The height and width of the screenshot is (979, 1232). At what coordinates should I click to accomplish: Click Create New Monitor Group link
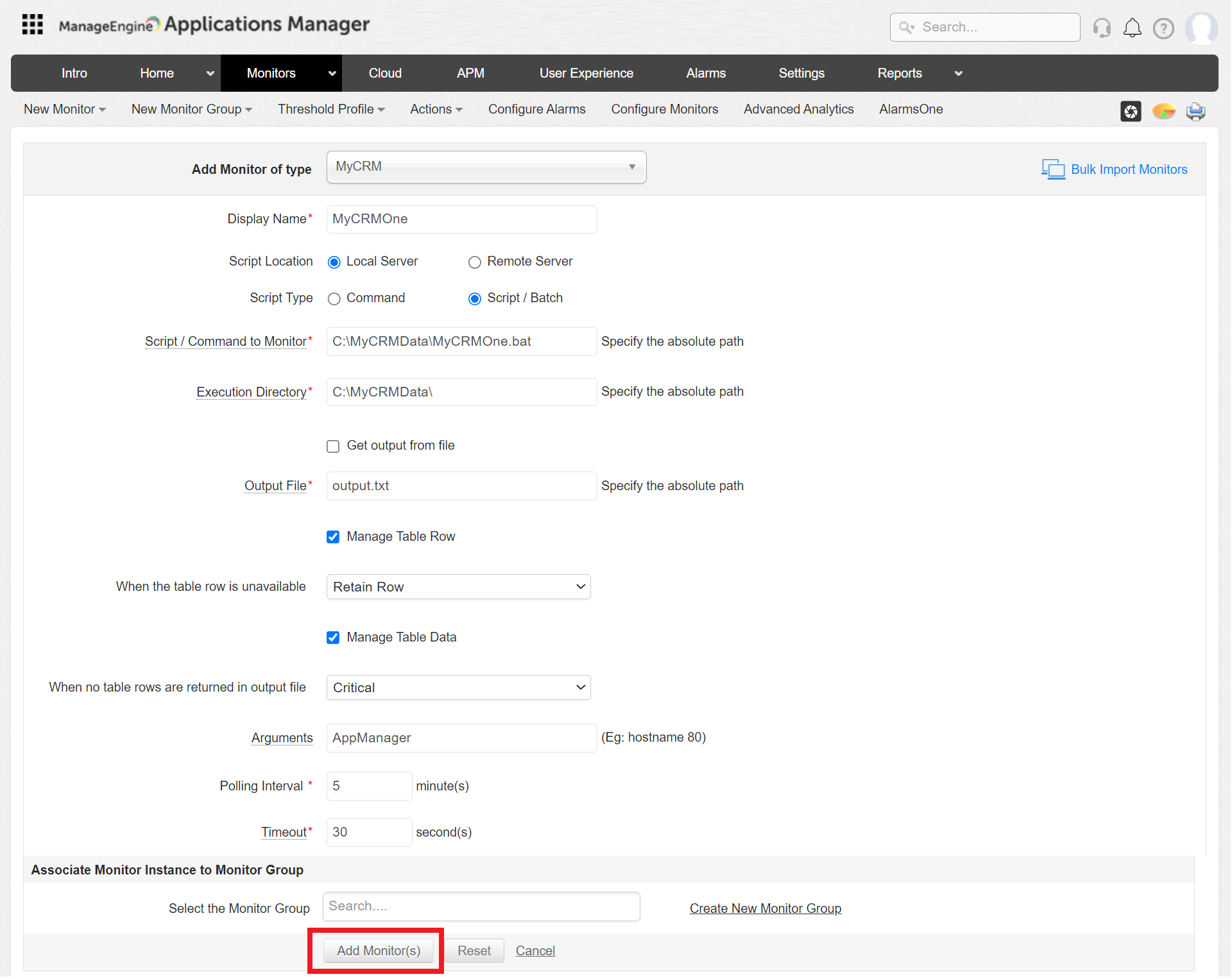pyautogui.click(x=766, y=909)
